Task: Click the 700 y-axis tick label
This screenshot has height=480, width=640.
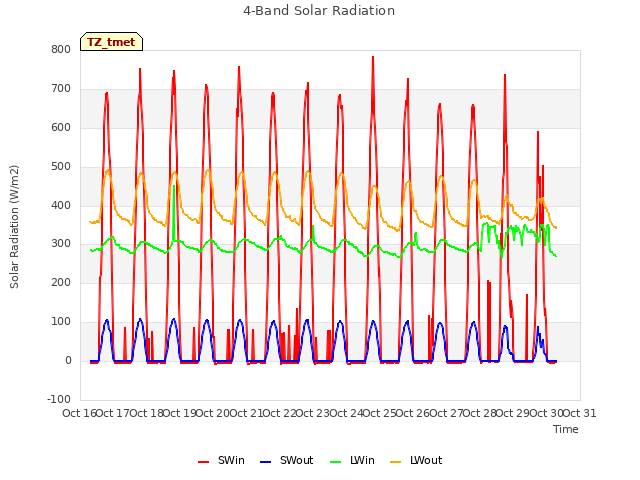Action: 61,88
